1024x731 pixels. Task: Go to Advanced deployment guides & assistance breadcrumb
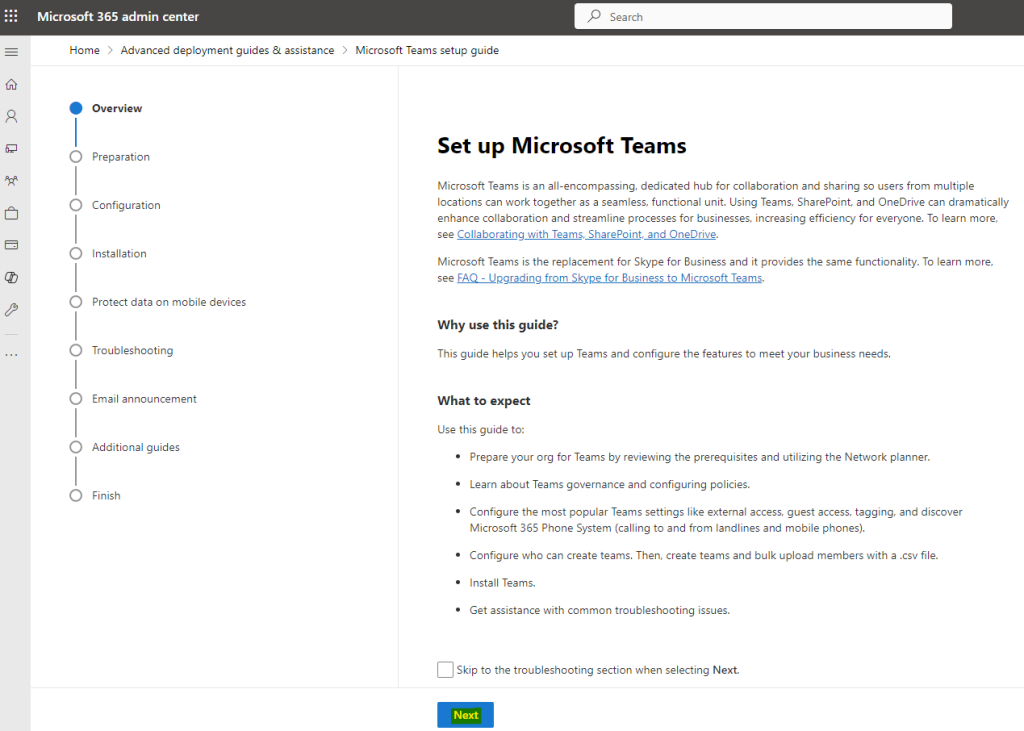coord(227,50)
